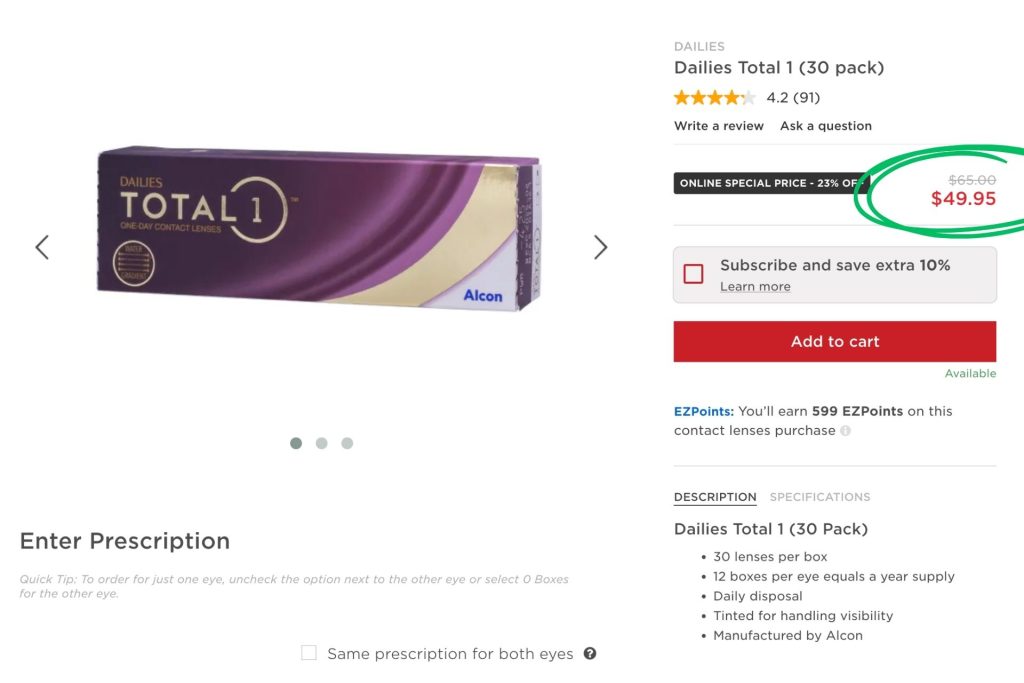Click the Dailies brand label
1024x683 pixels.
699,46
